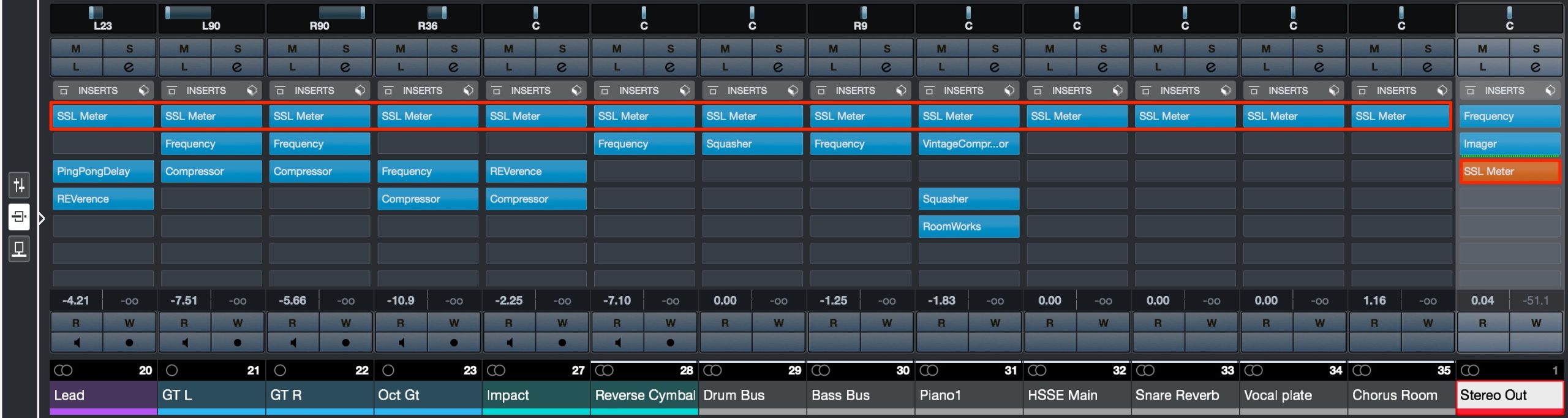Viewport: 1568px width, 418px height.
Task: Click the -4.21 volume value on Lead
Action: click(76, 301)
